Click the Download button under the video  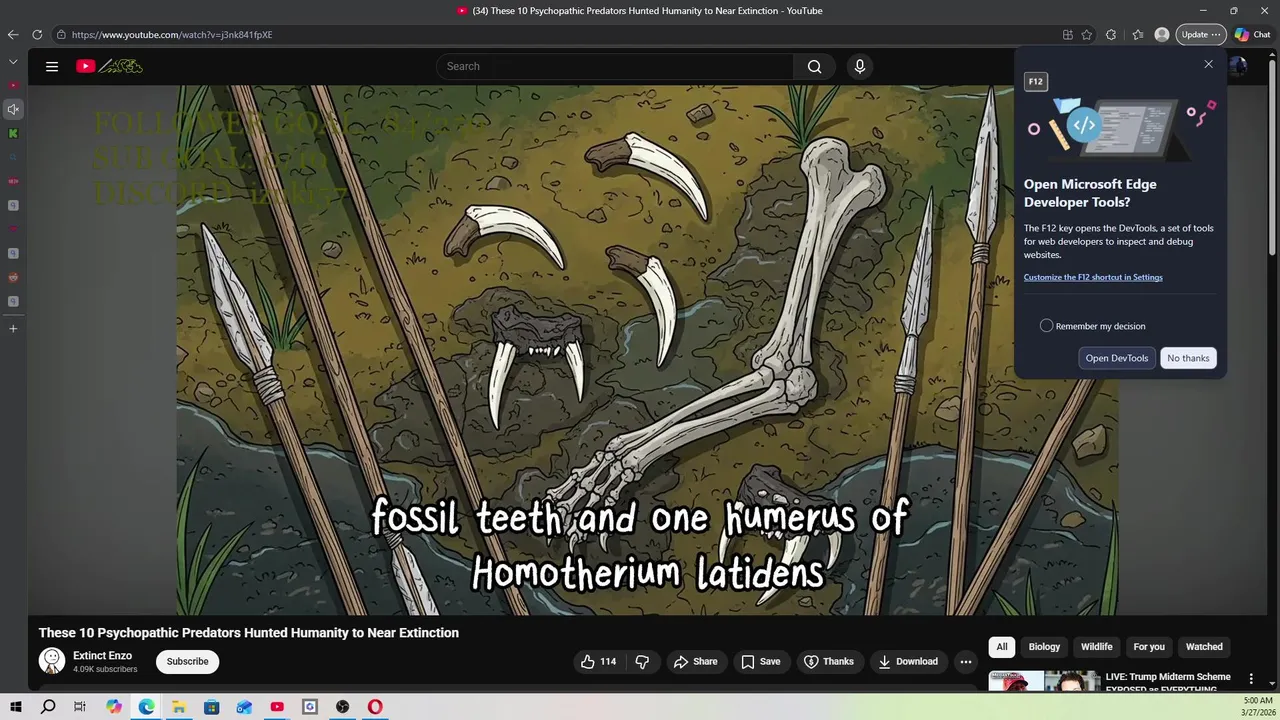coord(908,662)
